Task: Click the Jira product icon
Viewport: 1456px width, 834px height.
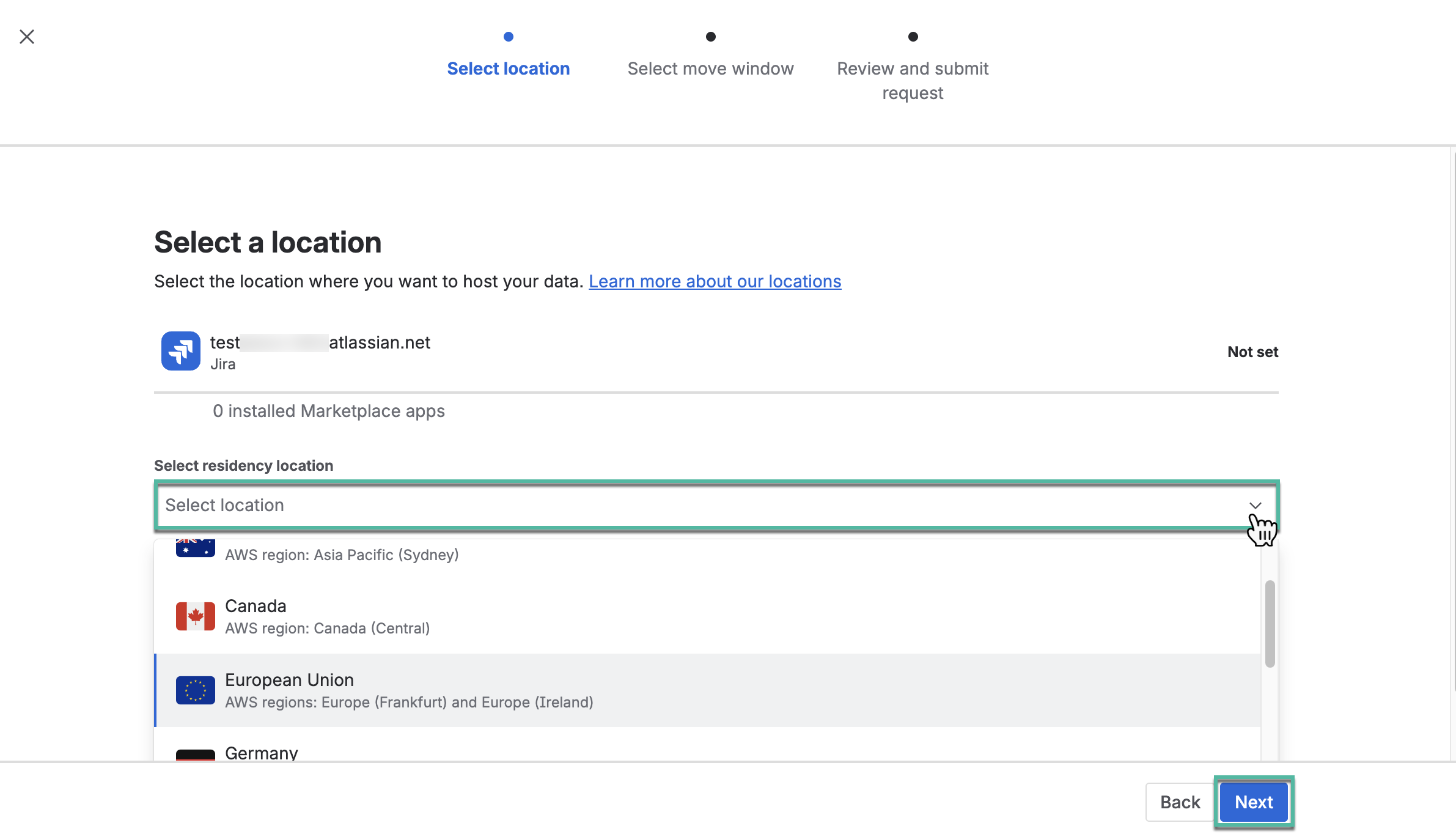Action: pyautogui.click(x=180, y=351)
